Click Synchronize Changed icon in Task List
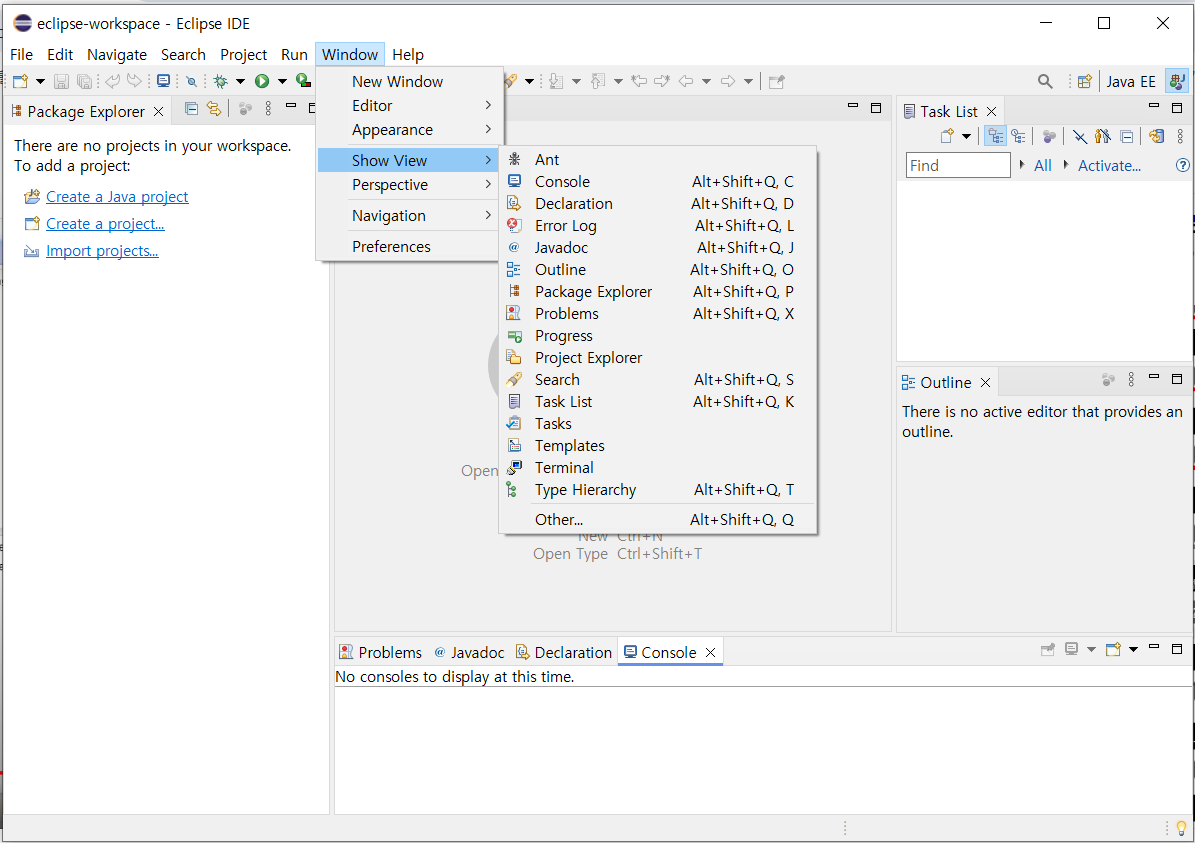1195x843 pixels. click(x=1157, y=136)
